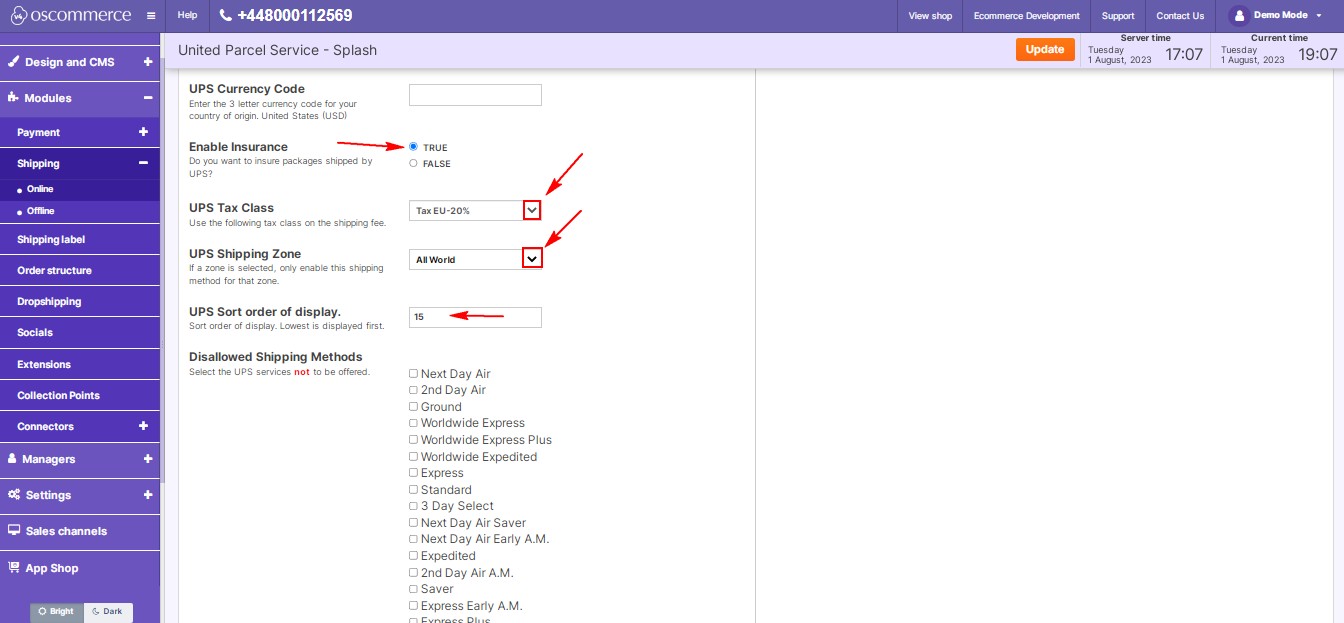Open the Shipping label menu item
The image size is (1344, 623).
51,240
